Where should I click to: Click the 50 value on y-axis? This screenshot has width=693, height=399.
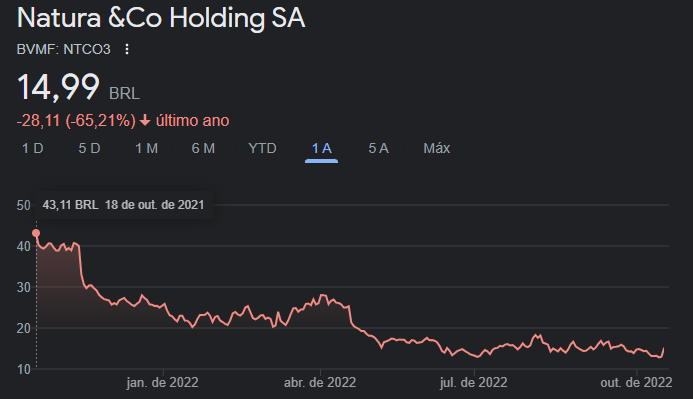[24, 205]
